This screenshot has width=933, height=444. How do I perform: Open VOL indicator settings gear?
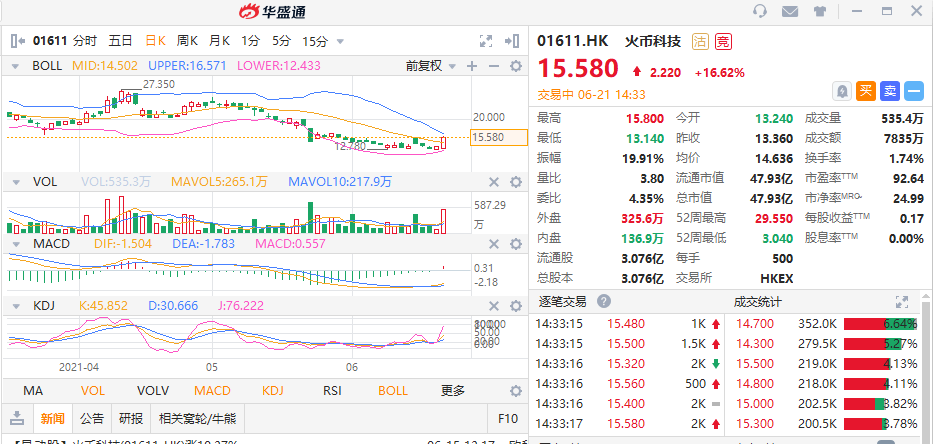tap(516, 182)
